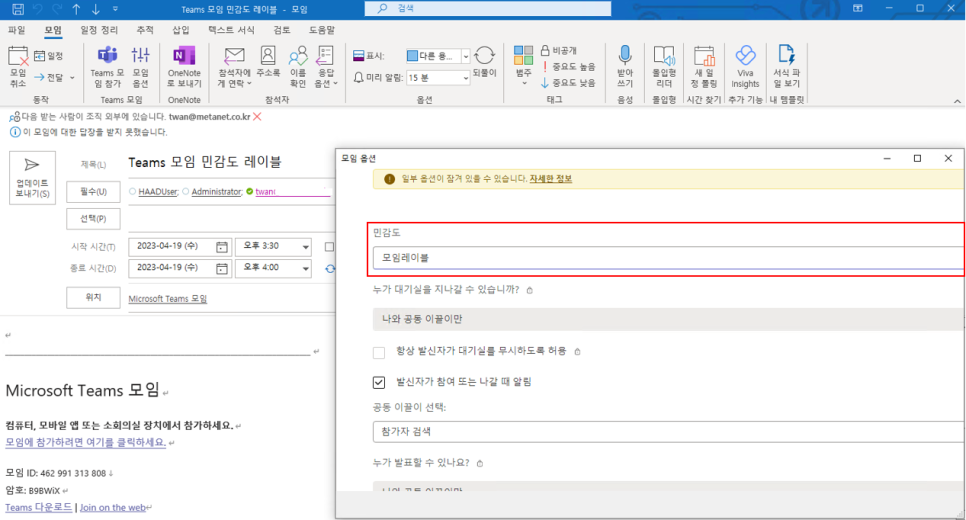Viewport: 966px width, 520px height.
Task: Remove external recipient warning with red X
Action: coord(258,116)
